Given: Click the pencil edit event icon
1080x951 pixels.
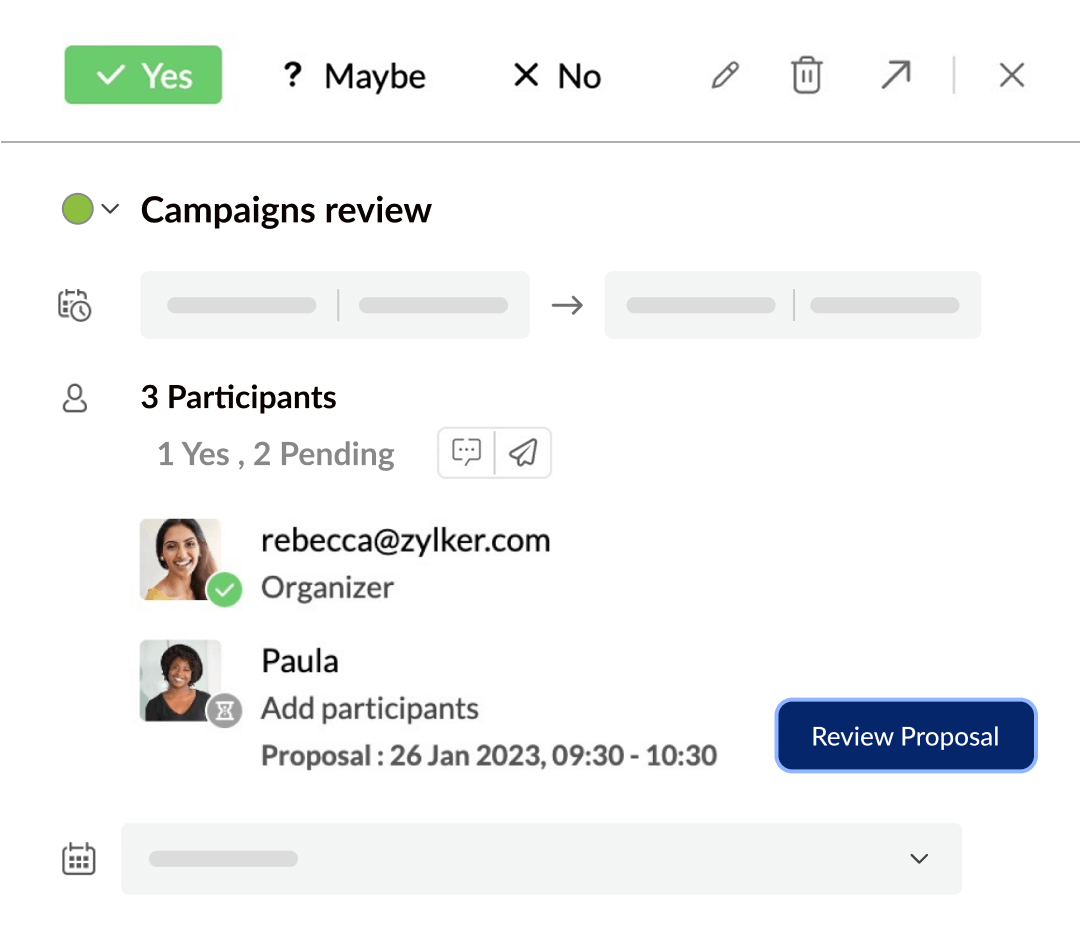Looking at the screenshot, I should coord(725,76).
